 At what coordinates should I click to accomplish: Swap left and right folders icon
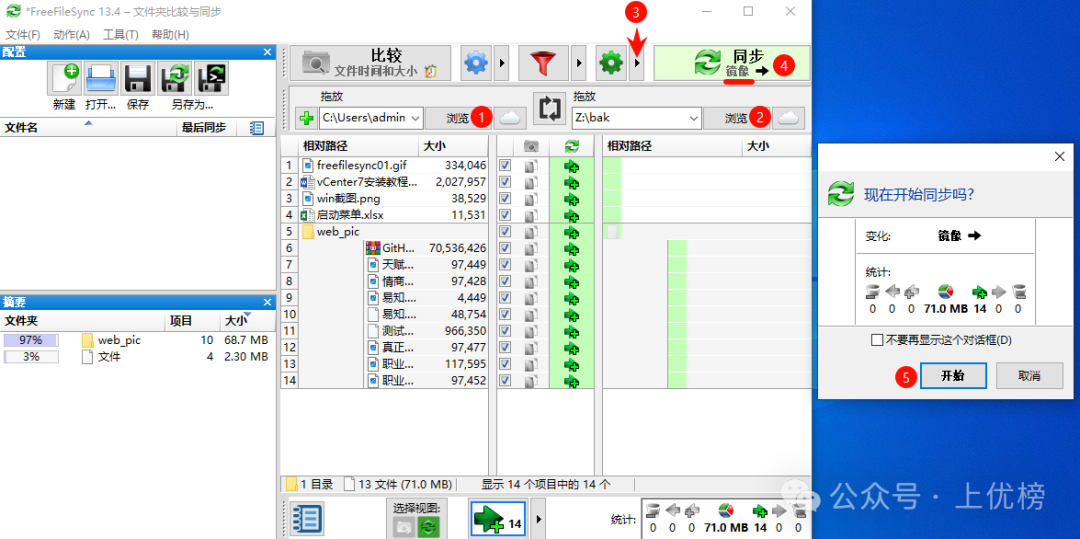pos(548,108)
